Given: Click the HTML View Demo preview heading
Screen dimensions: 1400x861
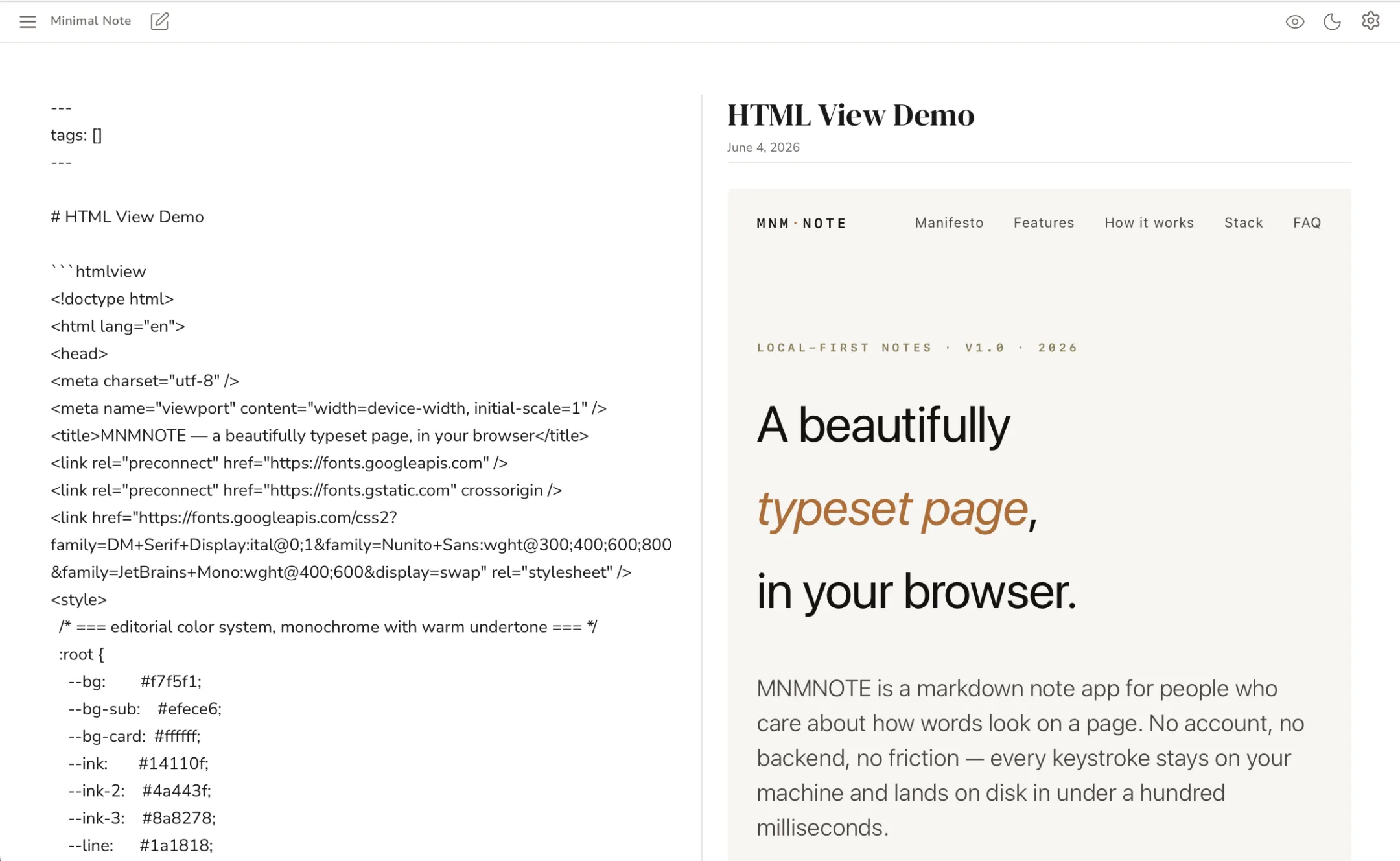Looking at the screenshot, I should 850,115.
